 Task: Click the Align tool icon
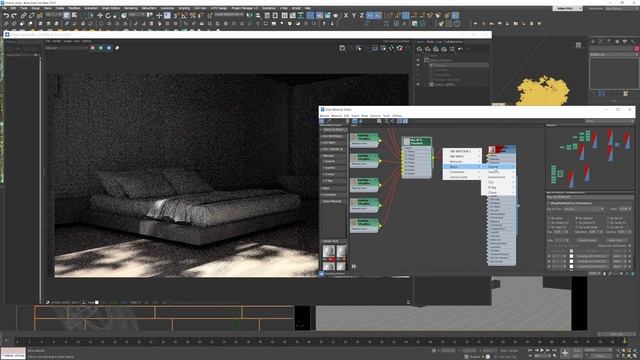(258, 16)
